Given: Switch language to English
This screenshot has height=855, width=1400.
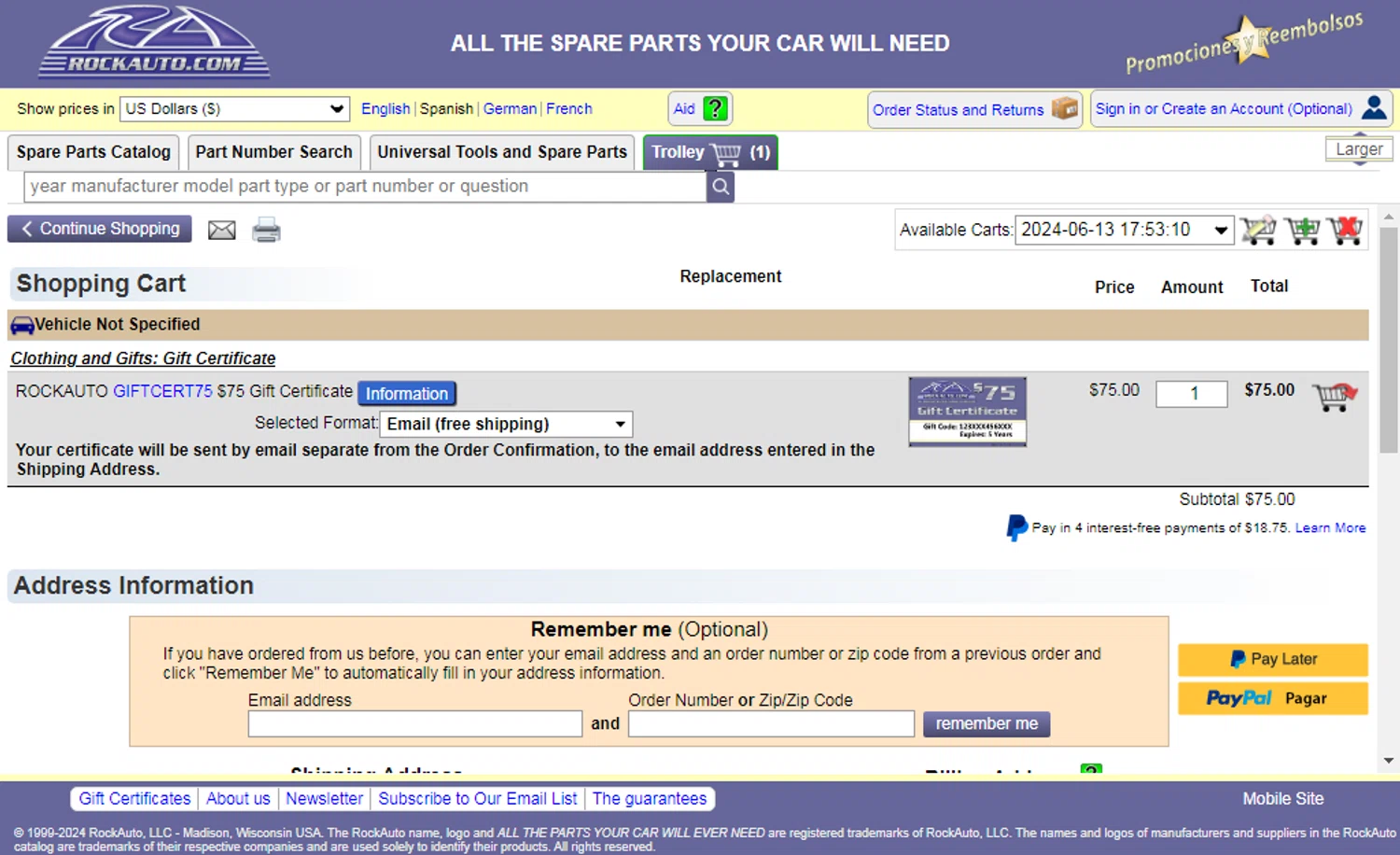Looking at the screenshot, I should [385, 109].
